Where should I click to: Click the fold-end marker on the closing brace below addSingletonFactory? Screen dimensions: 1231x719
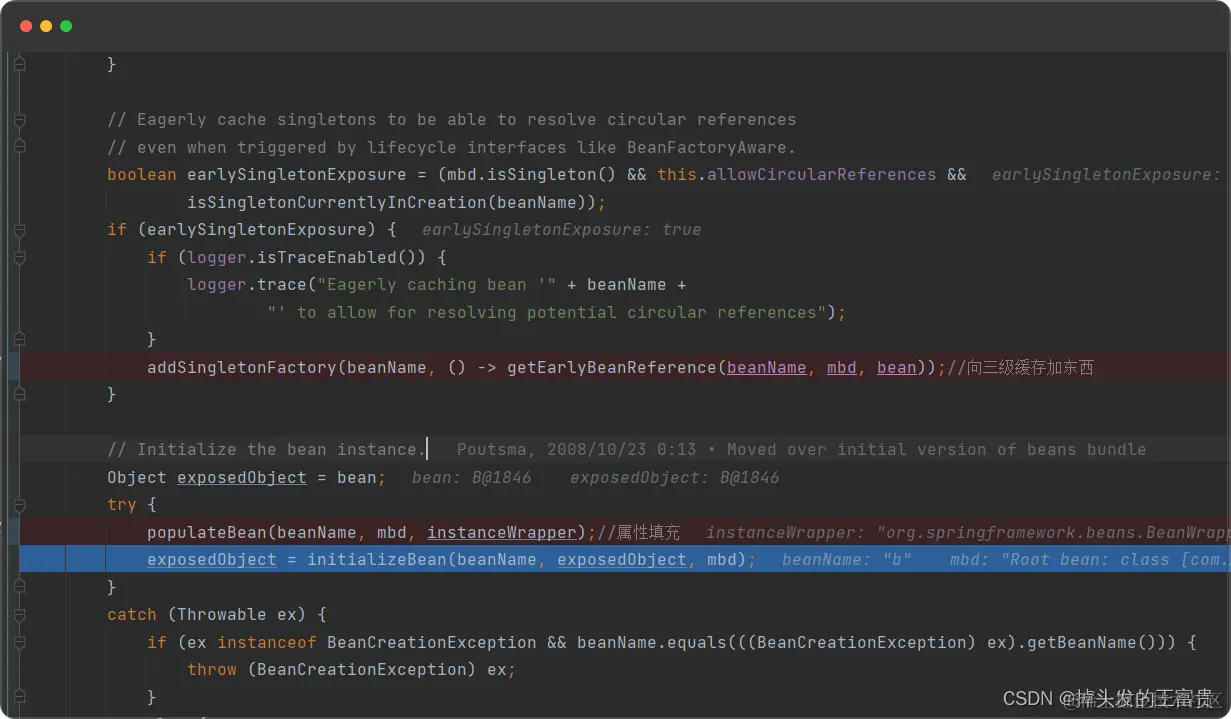click(20, 395)
